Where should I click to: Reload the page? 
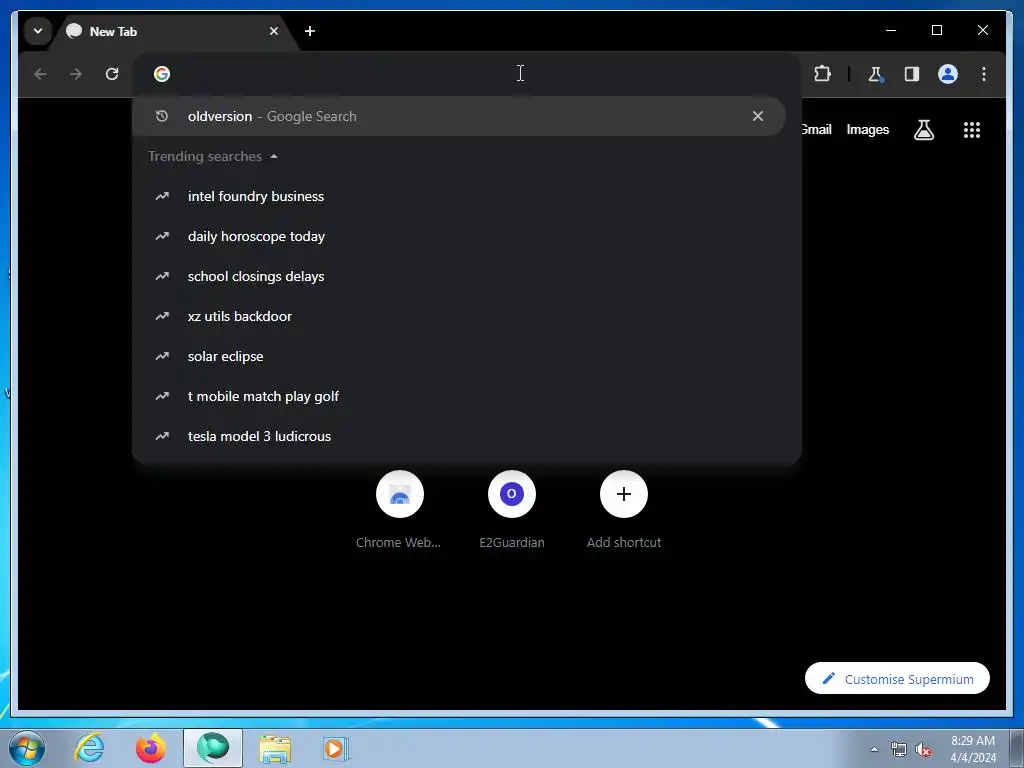(112, 74)
